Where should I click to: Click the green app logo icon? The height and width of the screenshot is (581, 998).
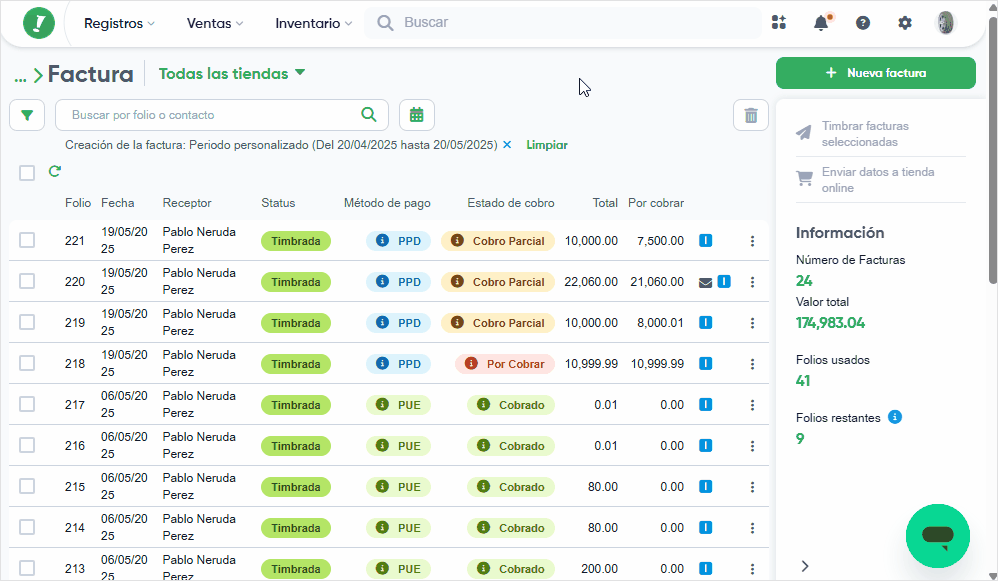(39, 23)
